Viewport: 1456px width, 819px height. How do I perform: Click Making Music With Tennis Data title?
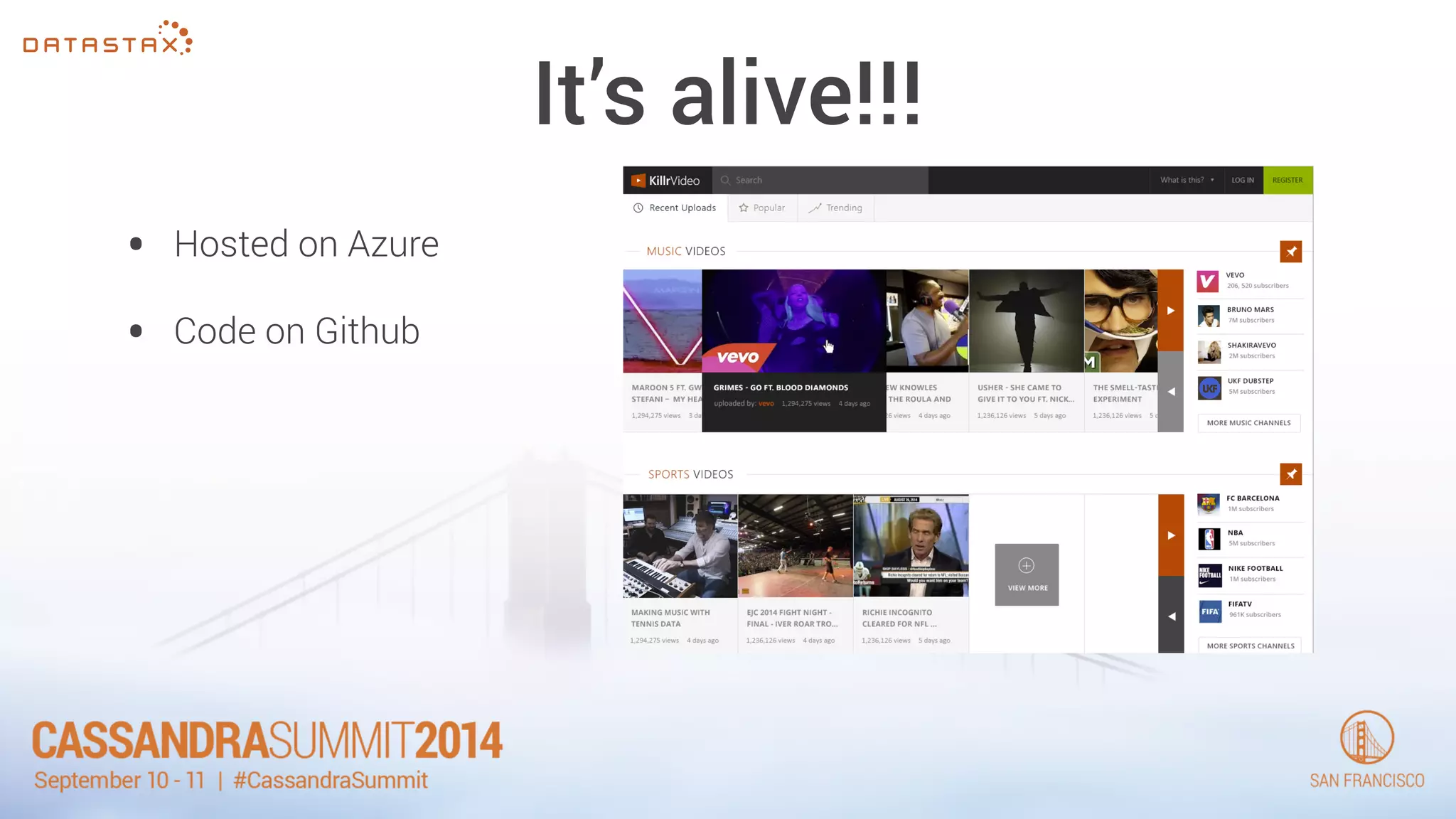point(670,619)
